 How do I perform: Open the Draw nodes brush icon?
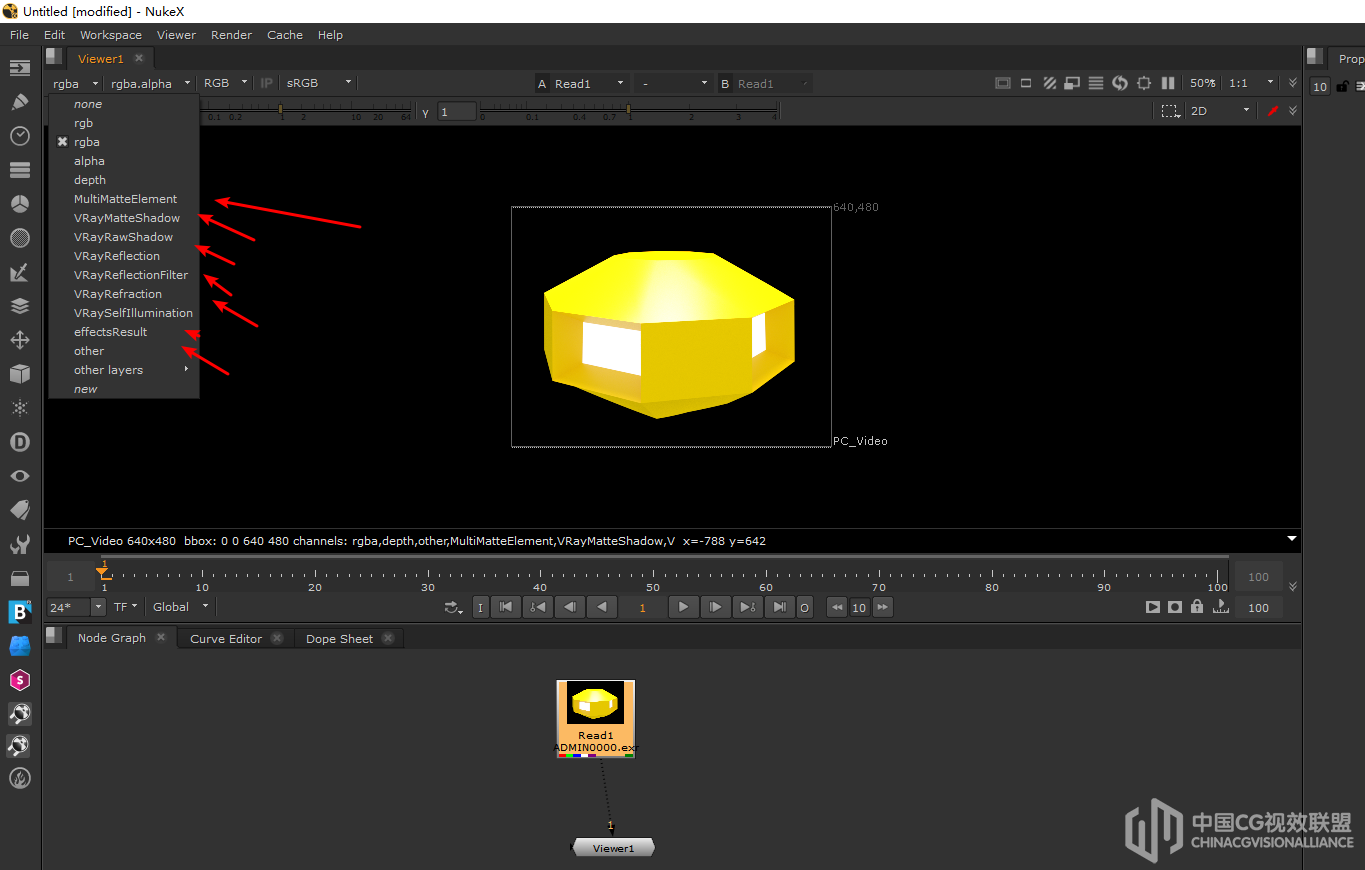[x=20, y=102]
